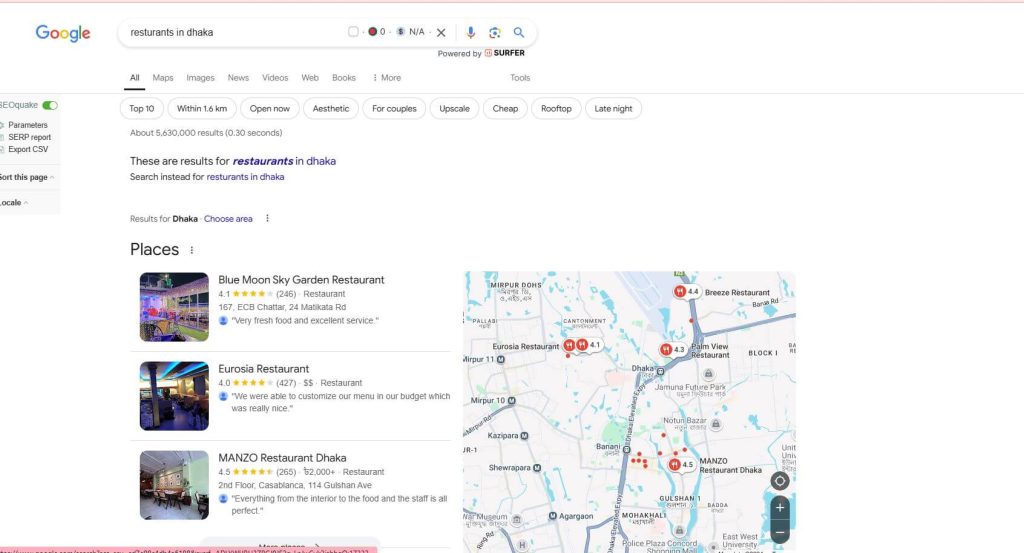Switch to the Maps tab

pos(163,78)
